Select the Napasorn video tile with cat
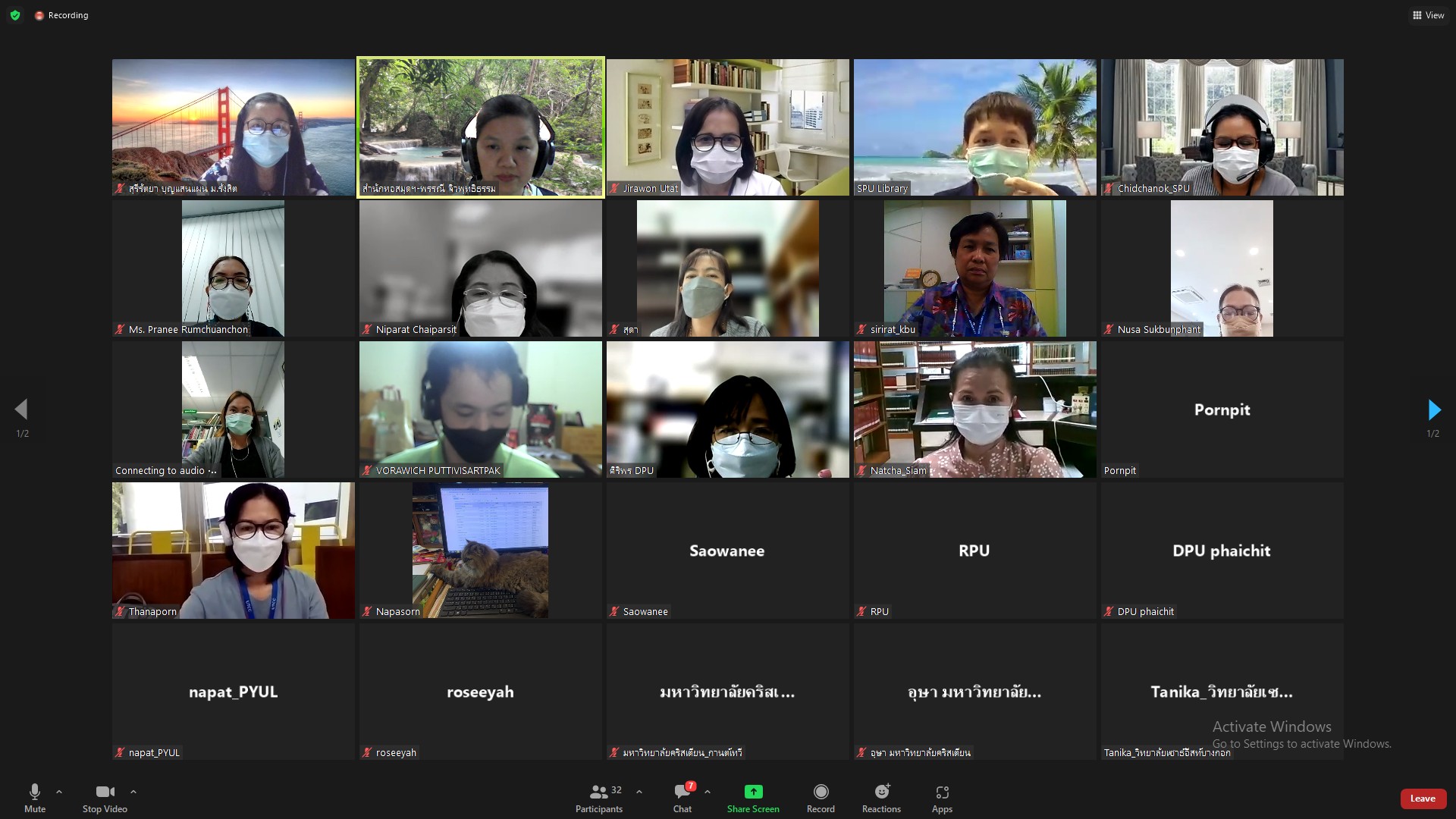This screenshot has height=819, width=1456. (x=480, y=551)
